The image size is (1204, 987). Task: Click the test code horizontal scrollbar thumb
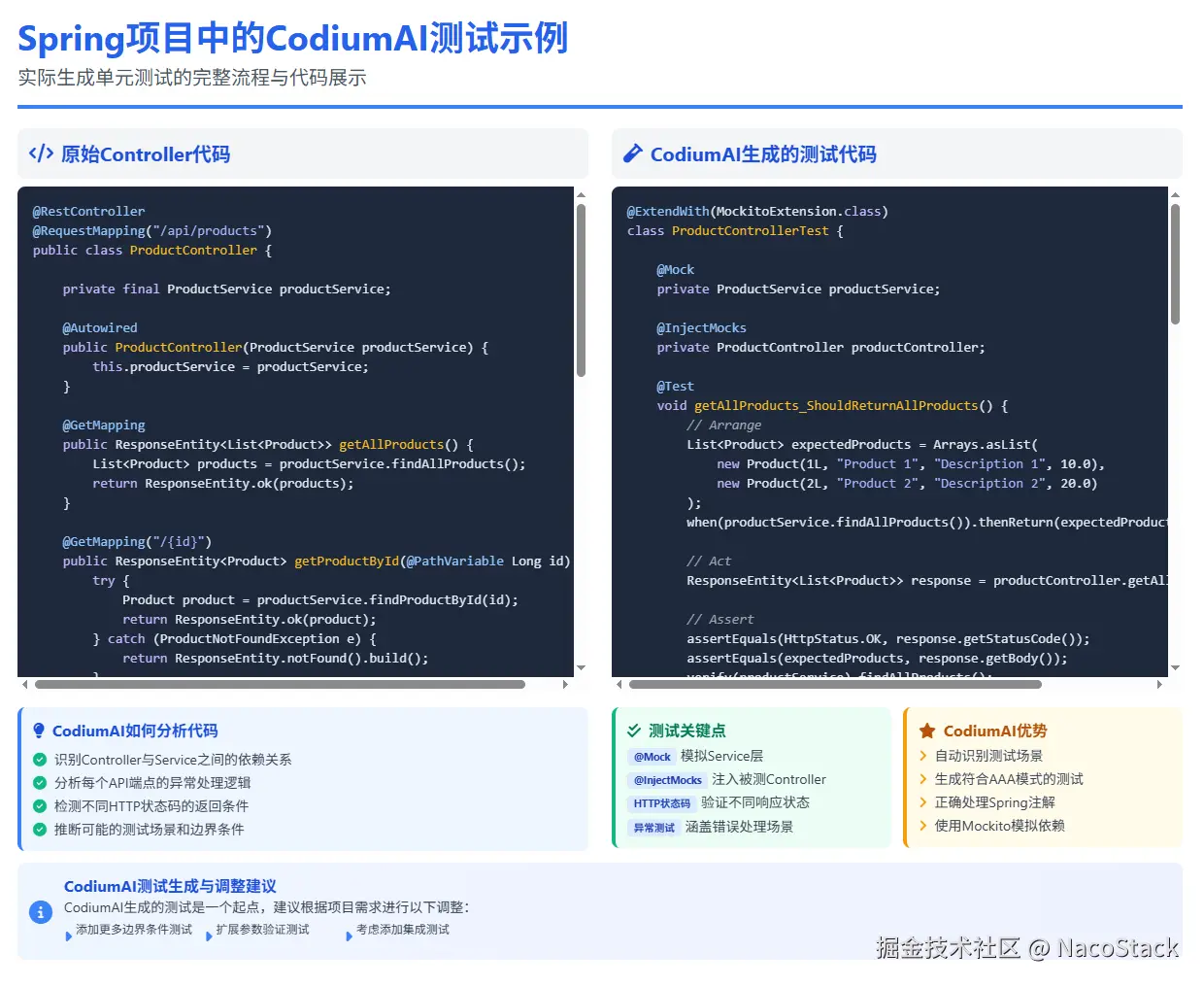coord(835,685)
